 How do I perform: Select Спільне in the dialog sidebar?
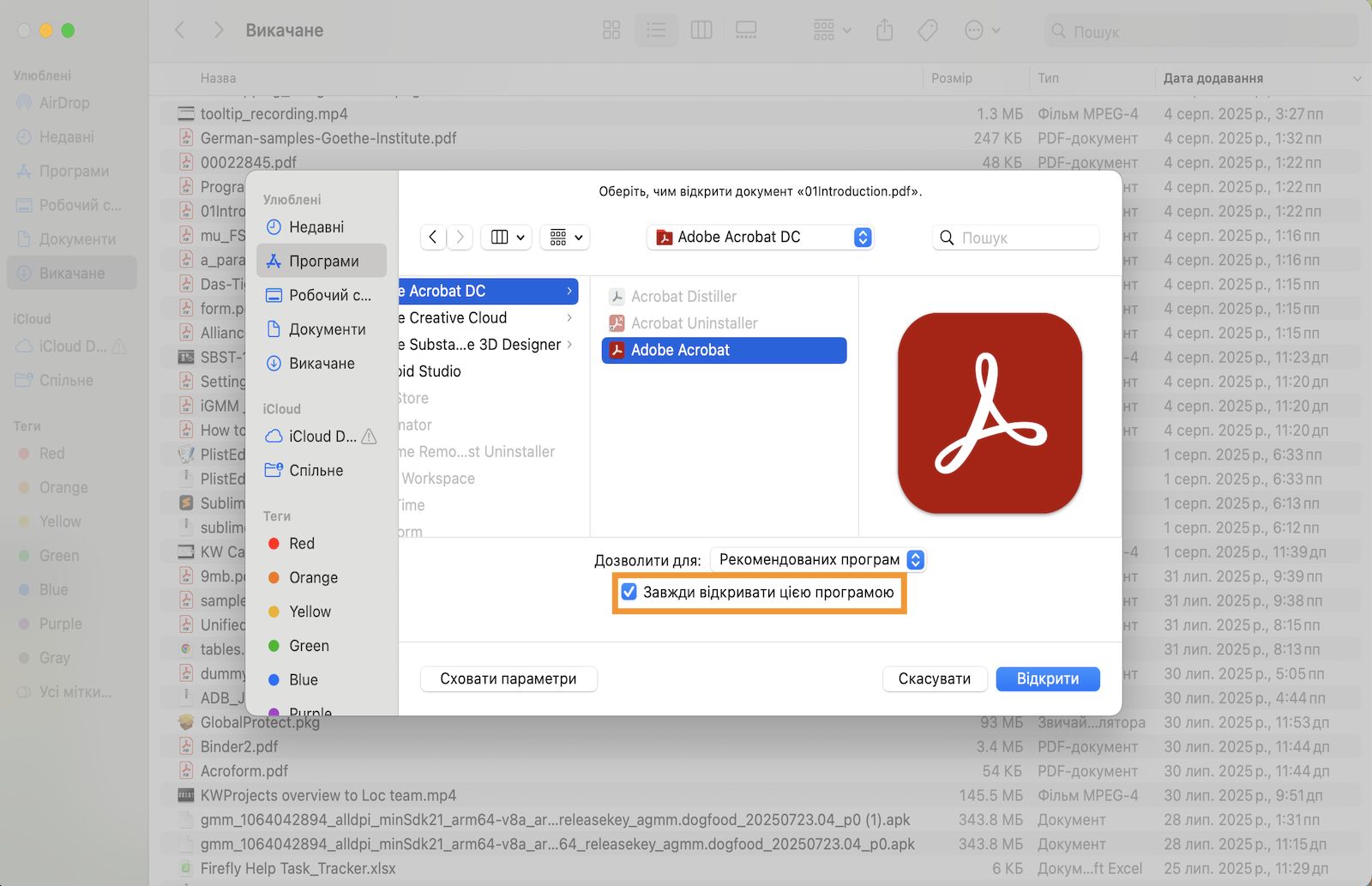tap(322, 470)
